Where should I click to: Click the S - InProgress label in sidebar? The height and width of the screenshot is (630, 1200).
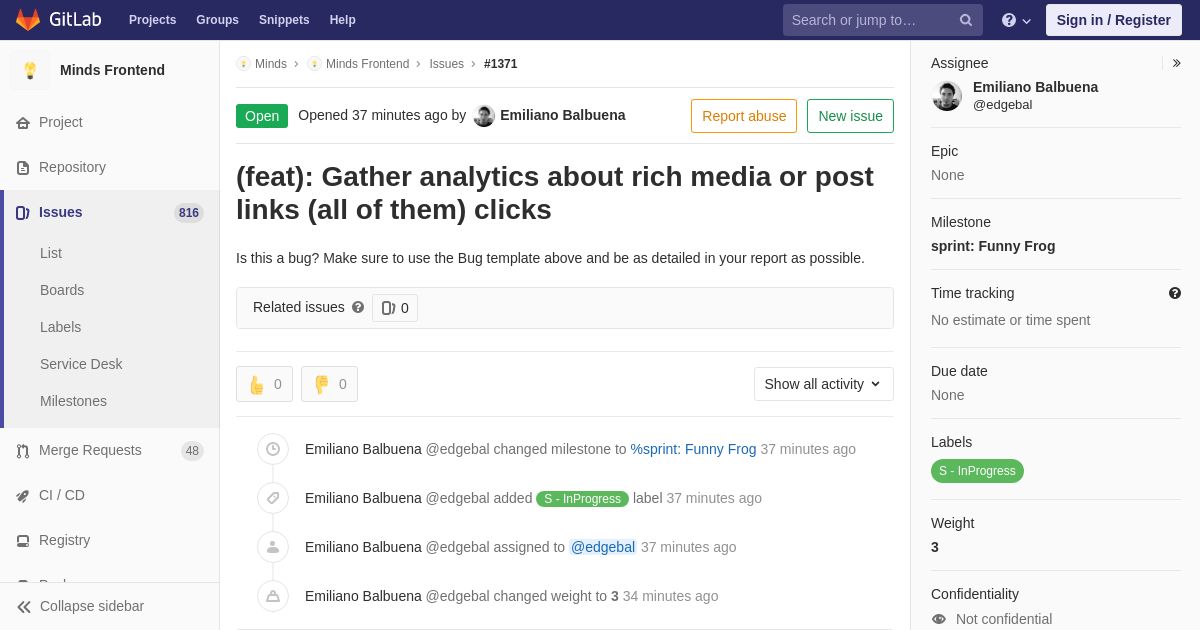[x=977, y=471]
